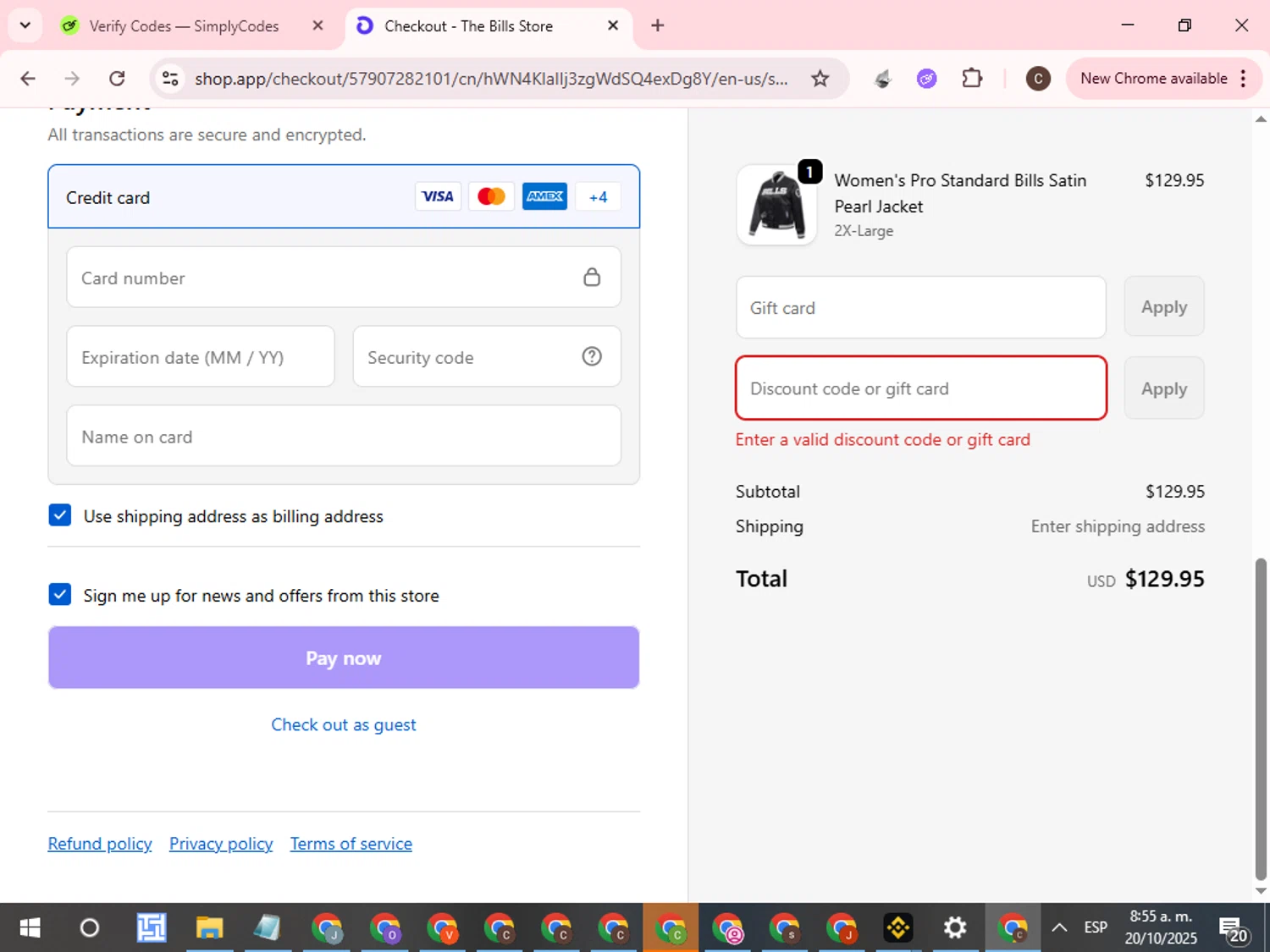The height and width of the screenshot is (952, 1270).
Task: Show hidden system tray icons
Action: tap(1059, 928)
